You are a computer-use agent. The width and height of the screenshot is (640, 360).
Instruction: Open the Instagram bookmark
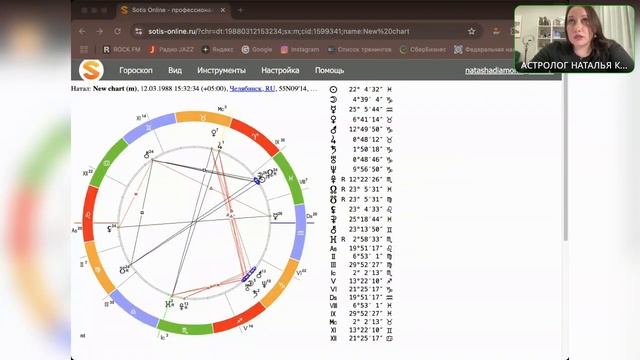[300, 49]
